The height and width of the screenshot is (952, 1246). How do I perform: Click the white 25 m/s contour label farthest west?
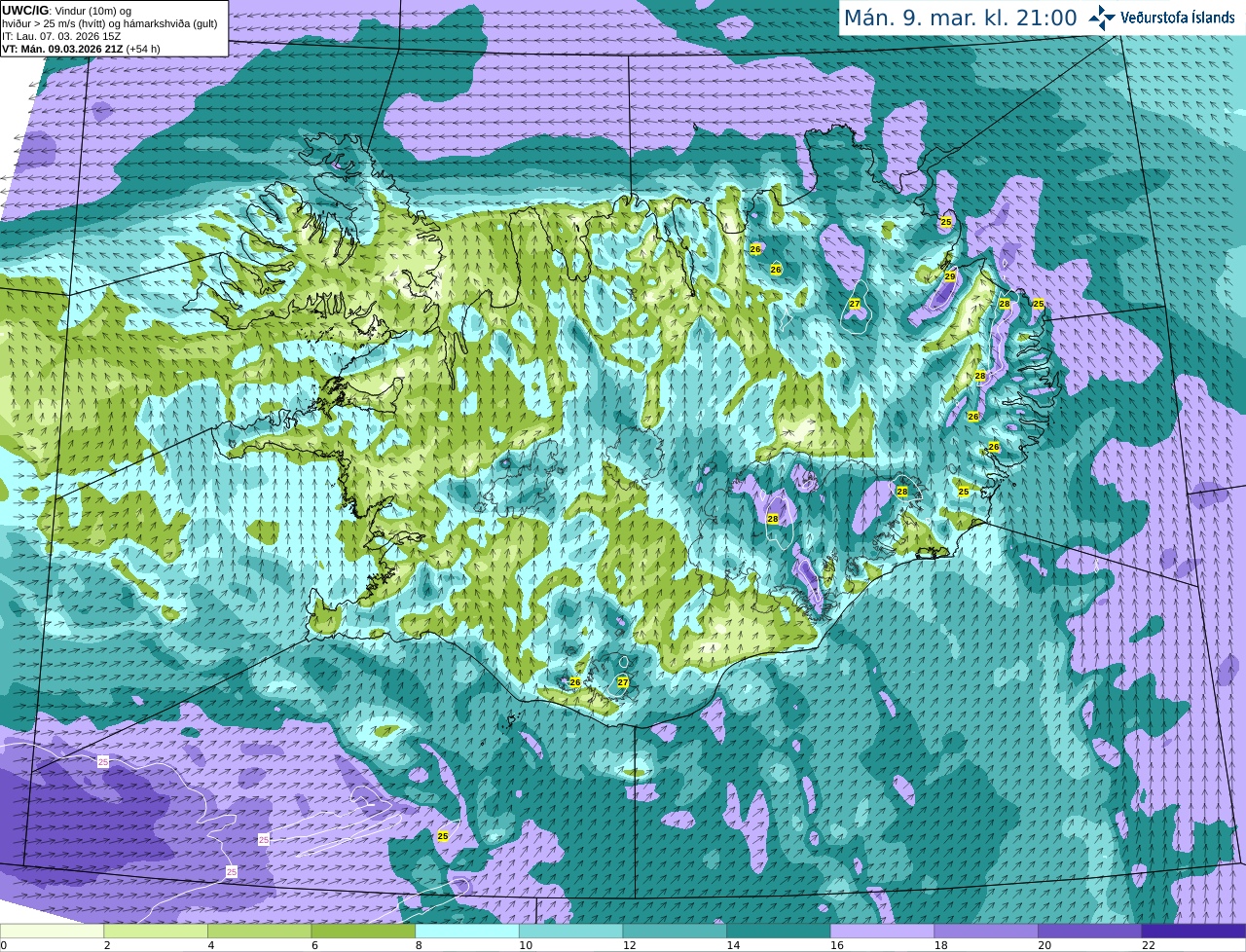point(103,761)
